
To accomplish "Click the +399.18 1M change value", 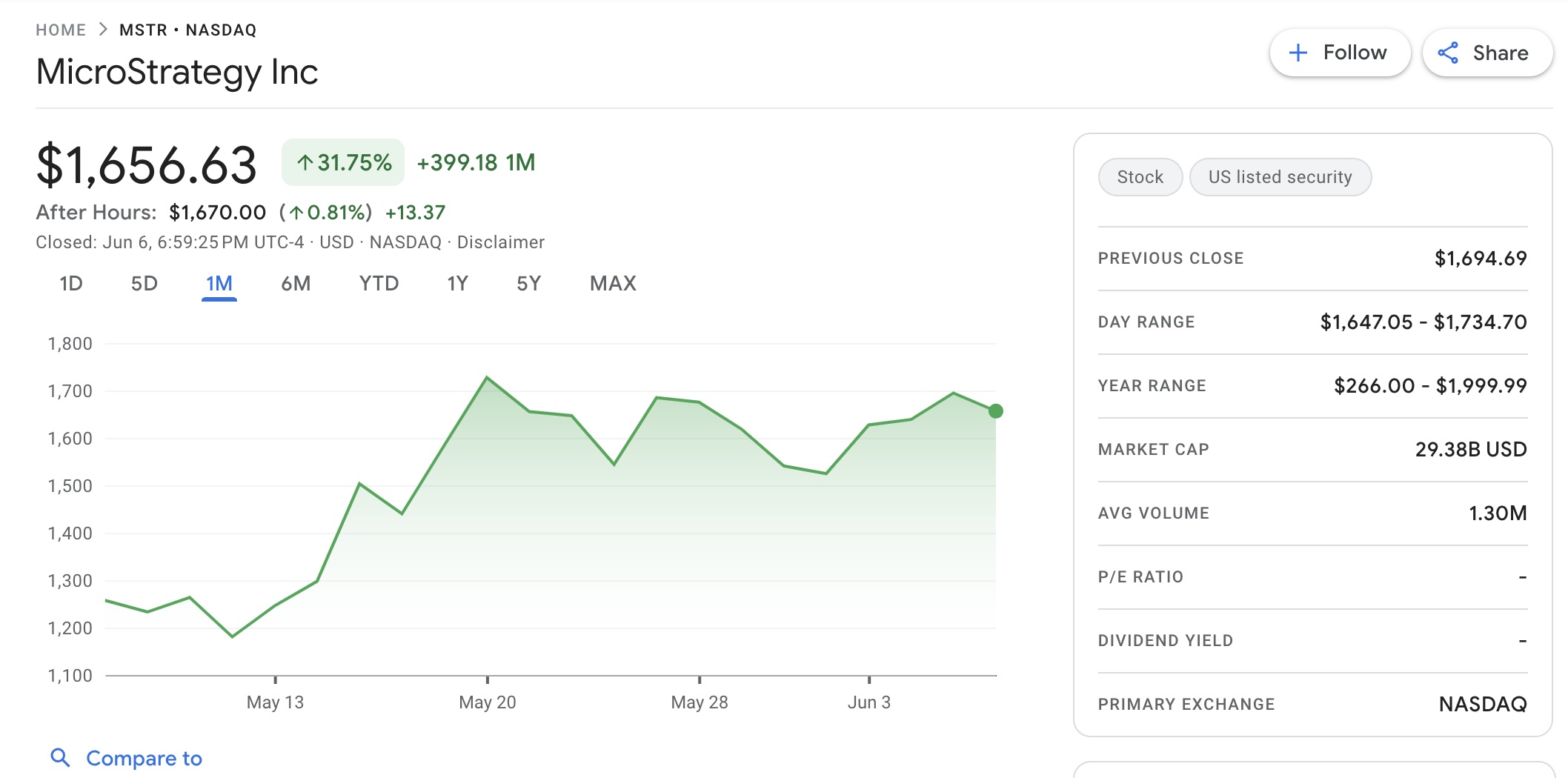I will point(476,162).
